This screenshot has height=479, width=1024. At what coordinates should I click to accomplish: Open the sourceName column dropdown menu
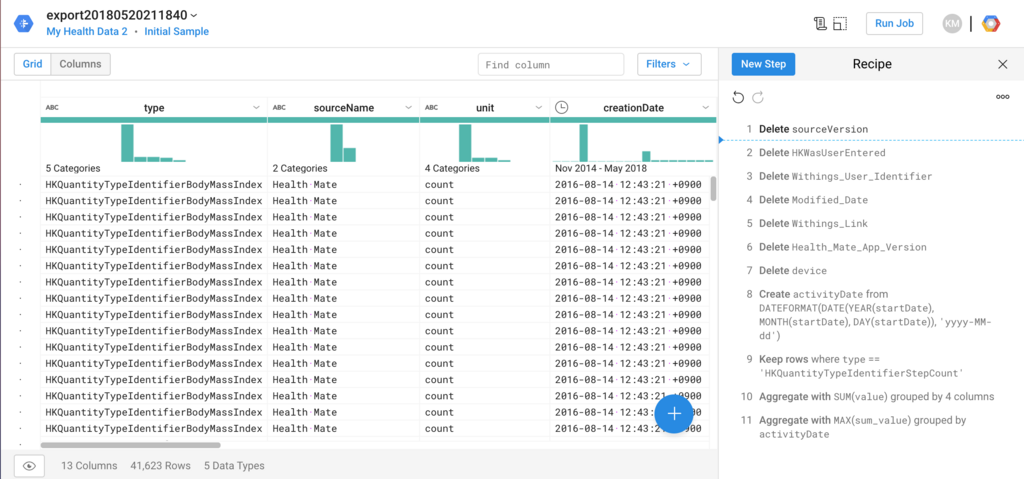(x=408, y=108)
